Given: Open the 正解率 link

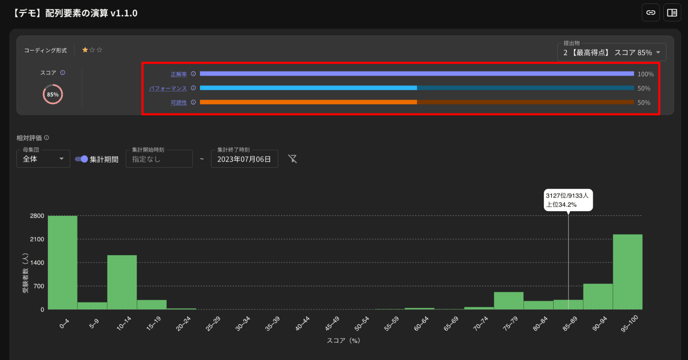Looking at the screenshot, I should (179, 74).
